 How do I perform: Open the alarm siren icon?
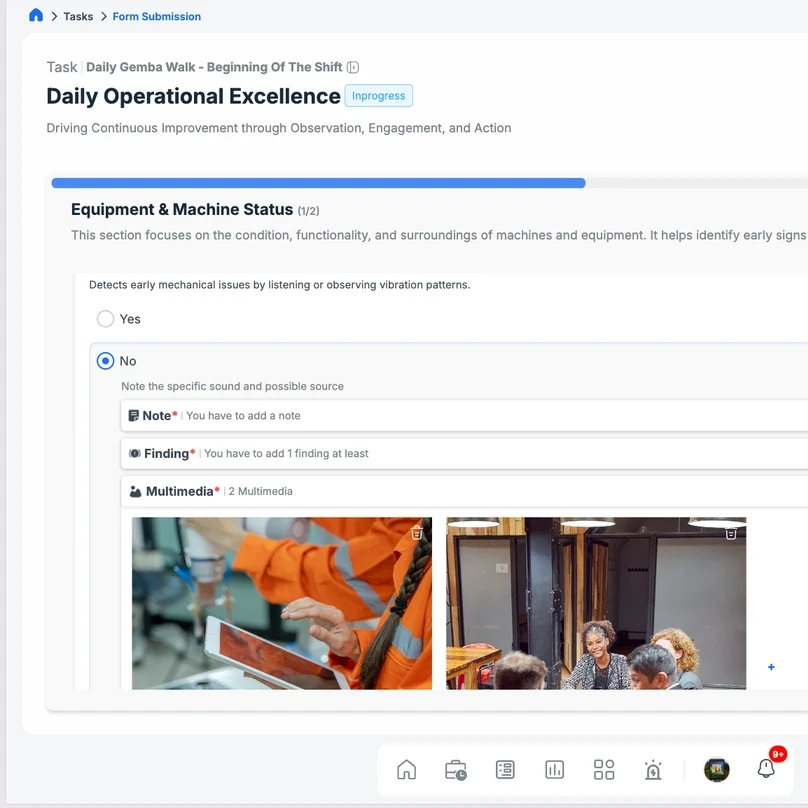click(x=653, y=770)
